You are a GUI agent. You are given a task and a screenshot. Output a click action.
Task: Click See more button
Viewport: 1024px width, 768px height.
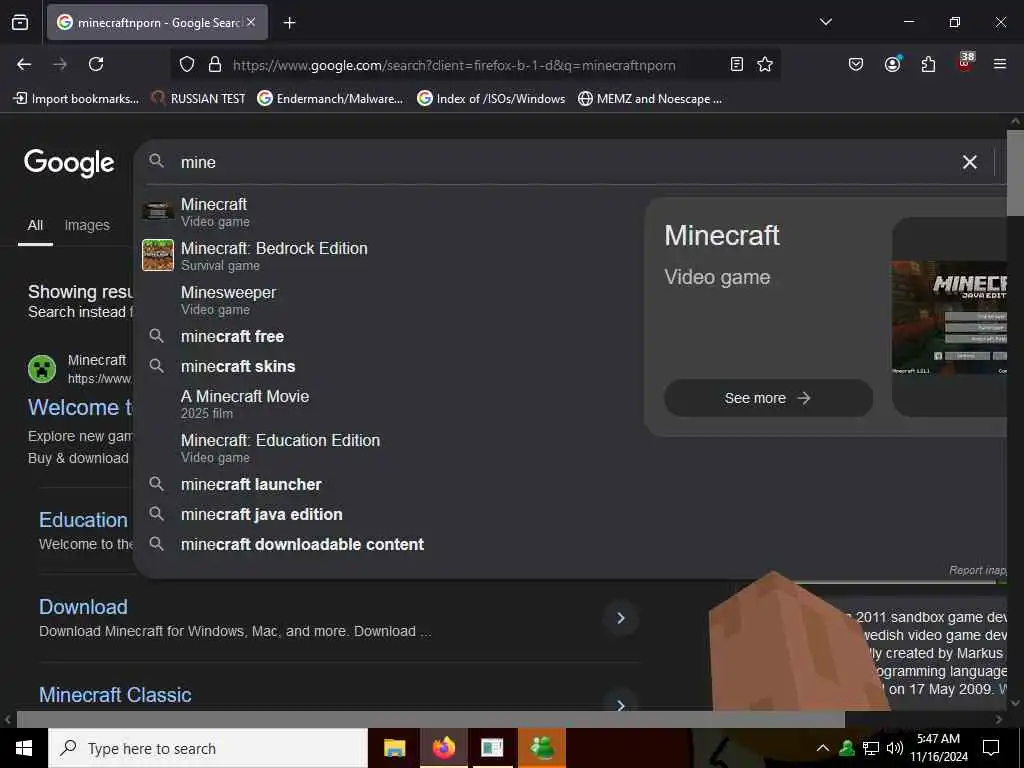tap(768, 398)
